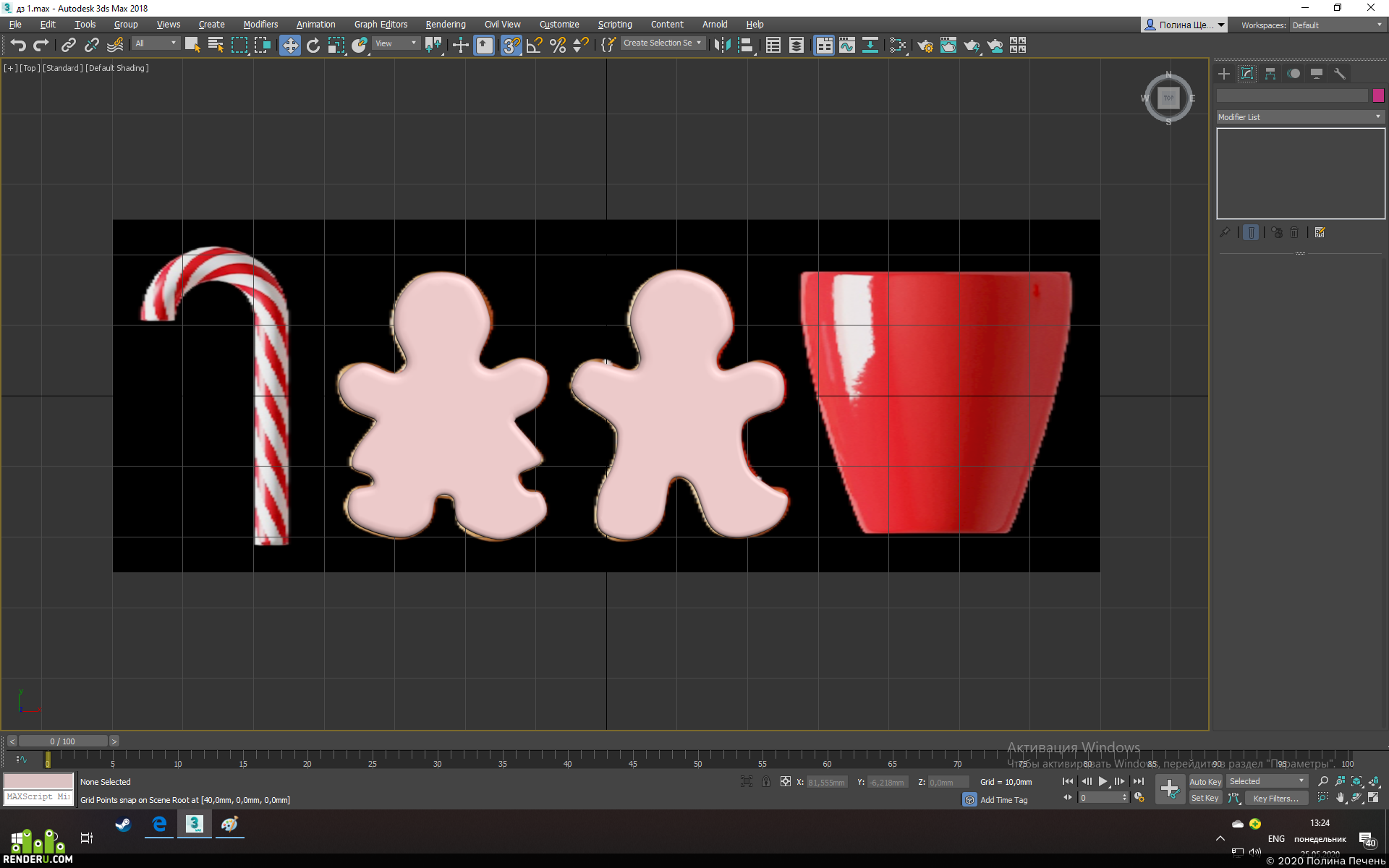Click the Key Filters button

point(1275,798)
